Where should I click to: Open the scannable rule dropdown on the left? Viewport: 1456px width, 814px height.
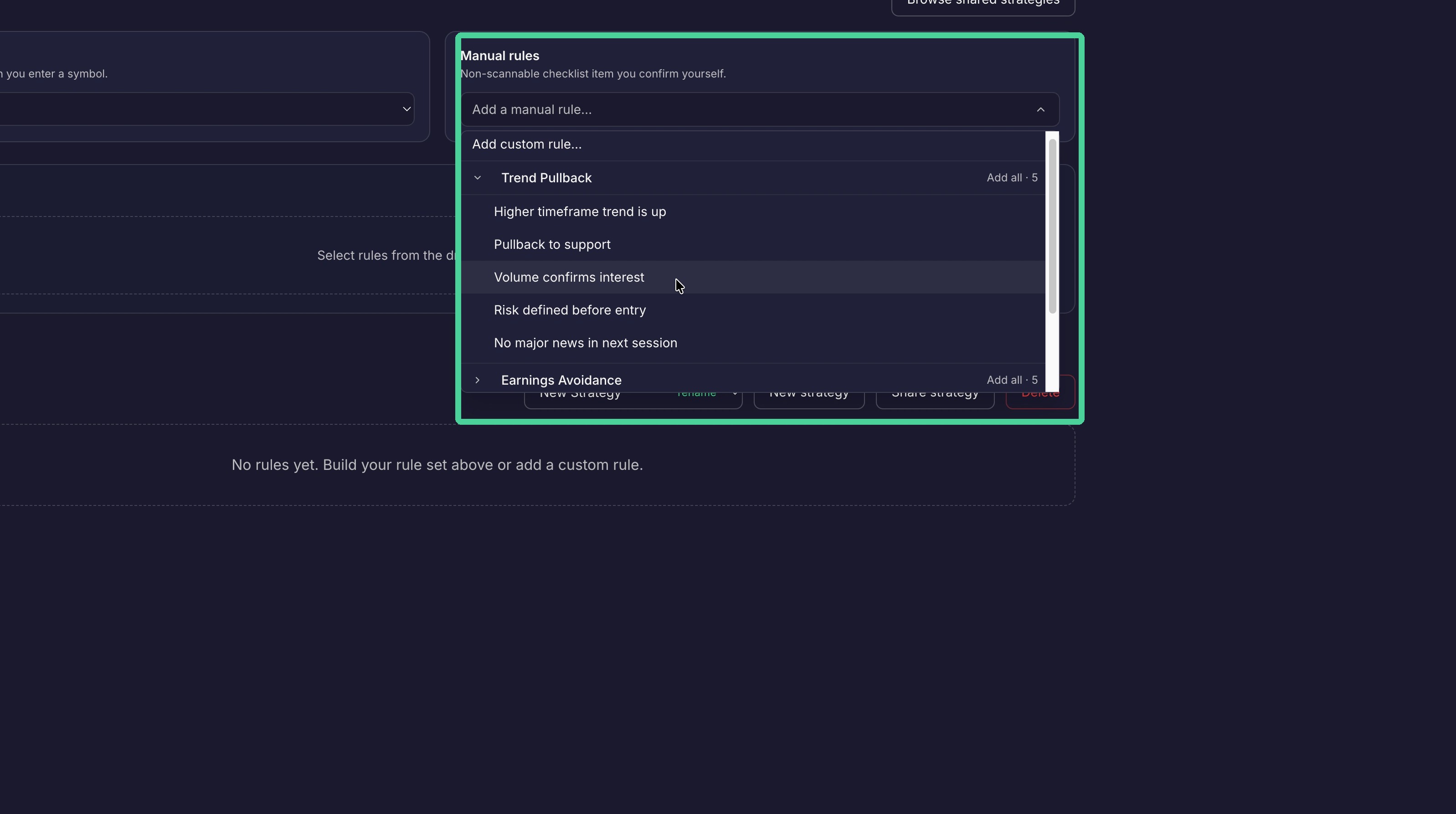[x=207, y=109]
